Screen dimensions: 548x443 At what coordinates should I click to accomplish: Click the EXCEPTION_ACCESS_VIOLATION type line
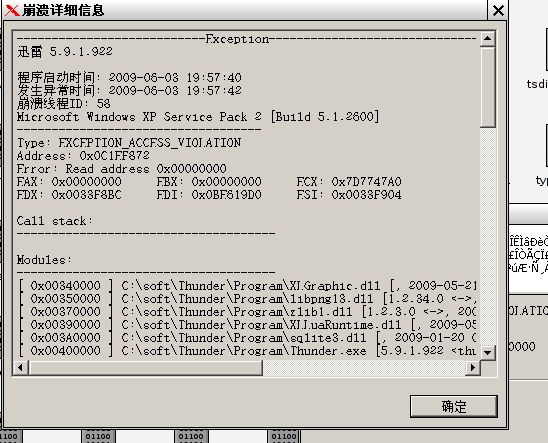click(129, 143)
